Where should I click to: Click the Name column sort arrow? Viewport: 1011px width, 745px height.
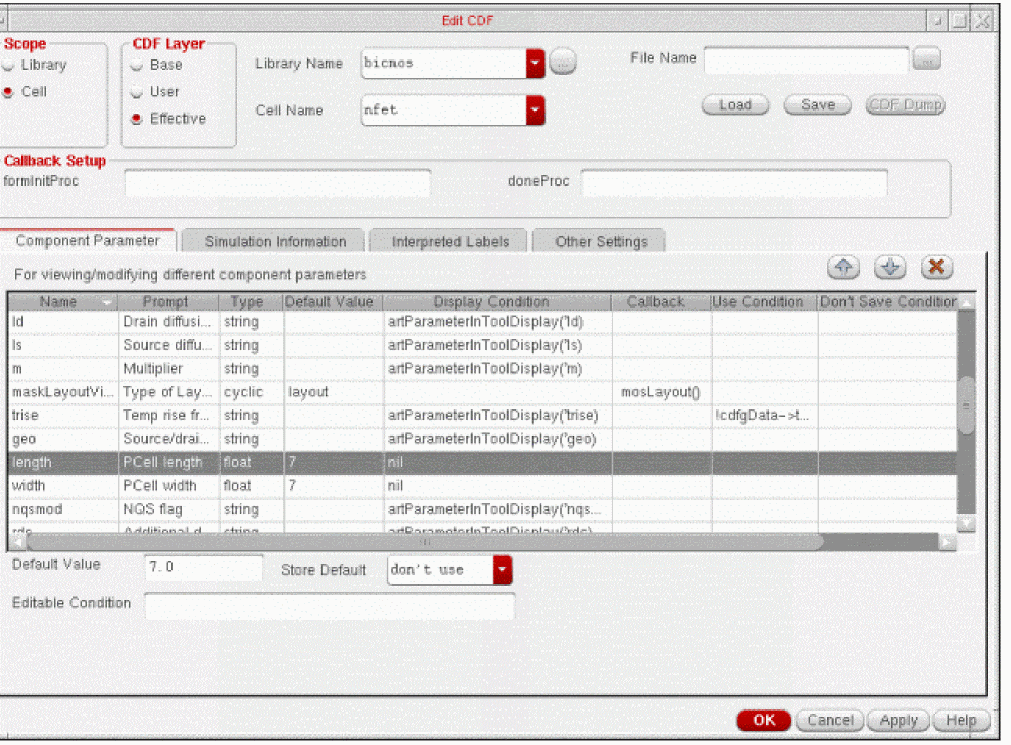[x=106, y=302]
